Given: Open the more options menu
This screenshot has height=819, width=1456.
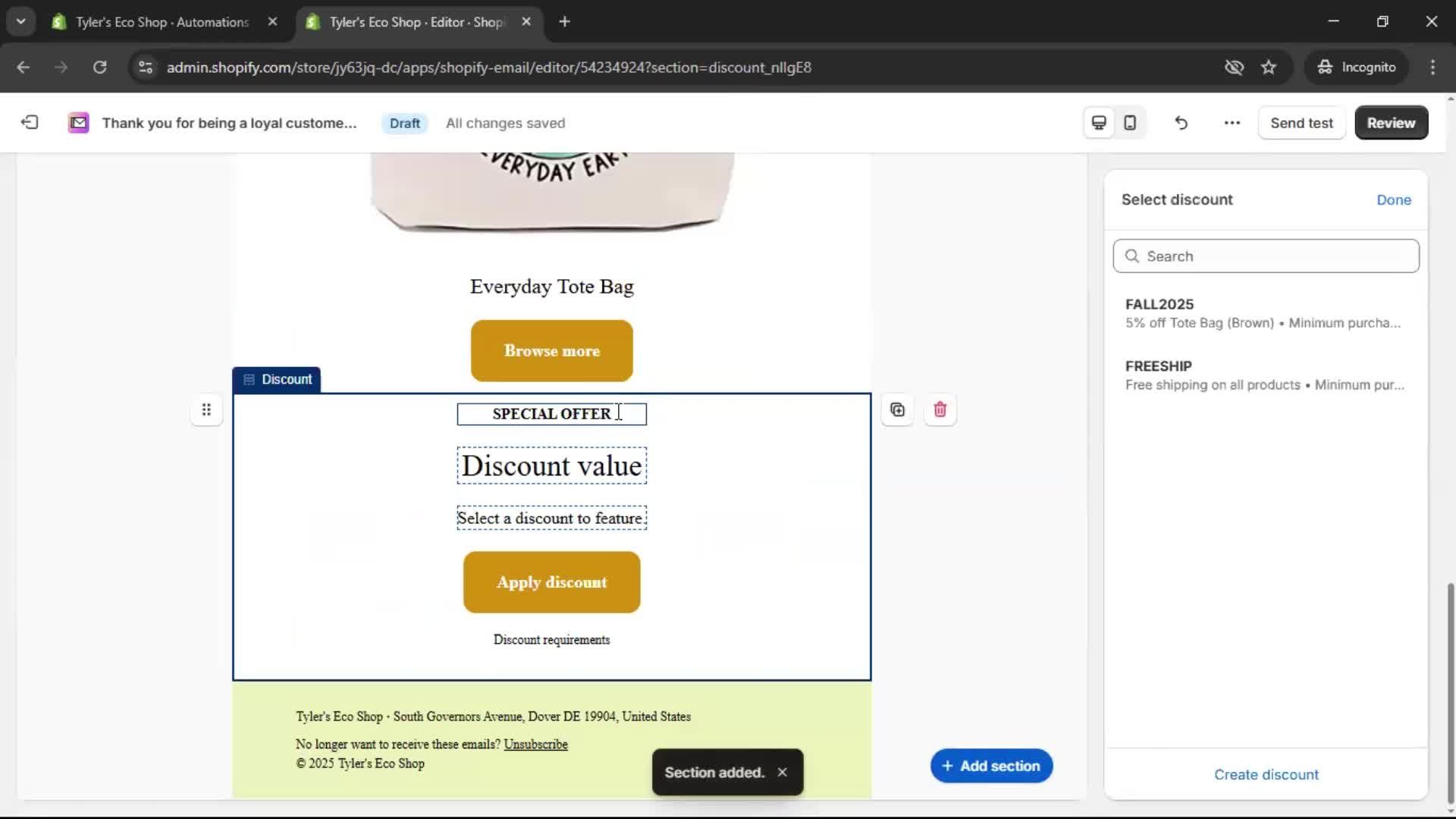Looking at the screenshot, I should (x=1231, y=122).
